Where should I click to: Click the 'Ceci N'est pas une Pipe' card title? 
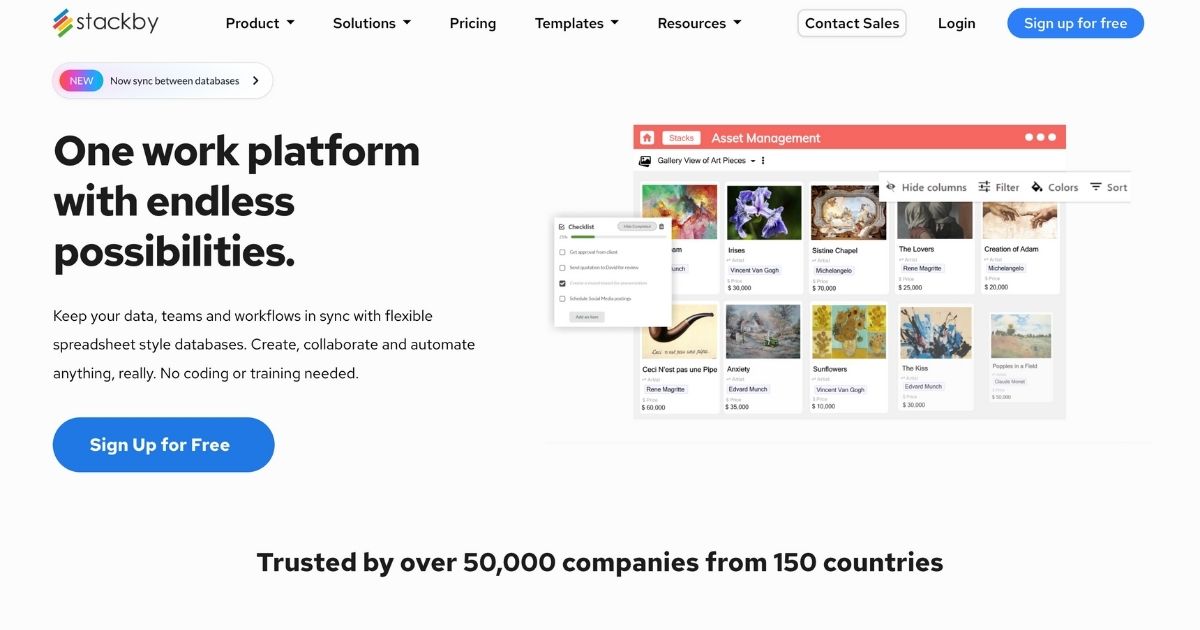[x=680, y=369]
